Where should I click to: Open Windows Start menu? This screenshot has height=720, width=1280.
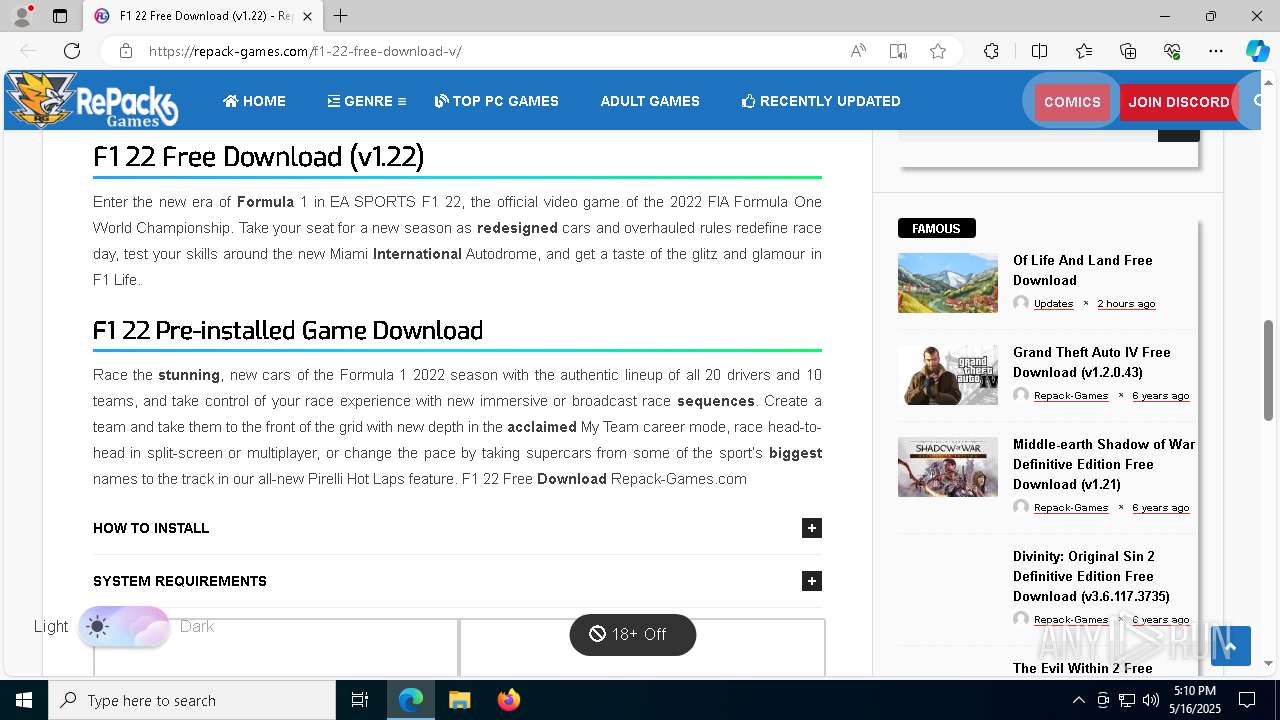(24, 700)
